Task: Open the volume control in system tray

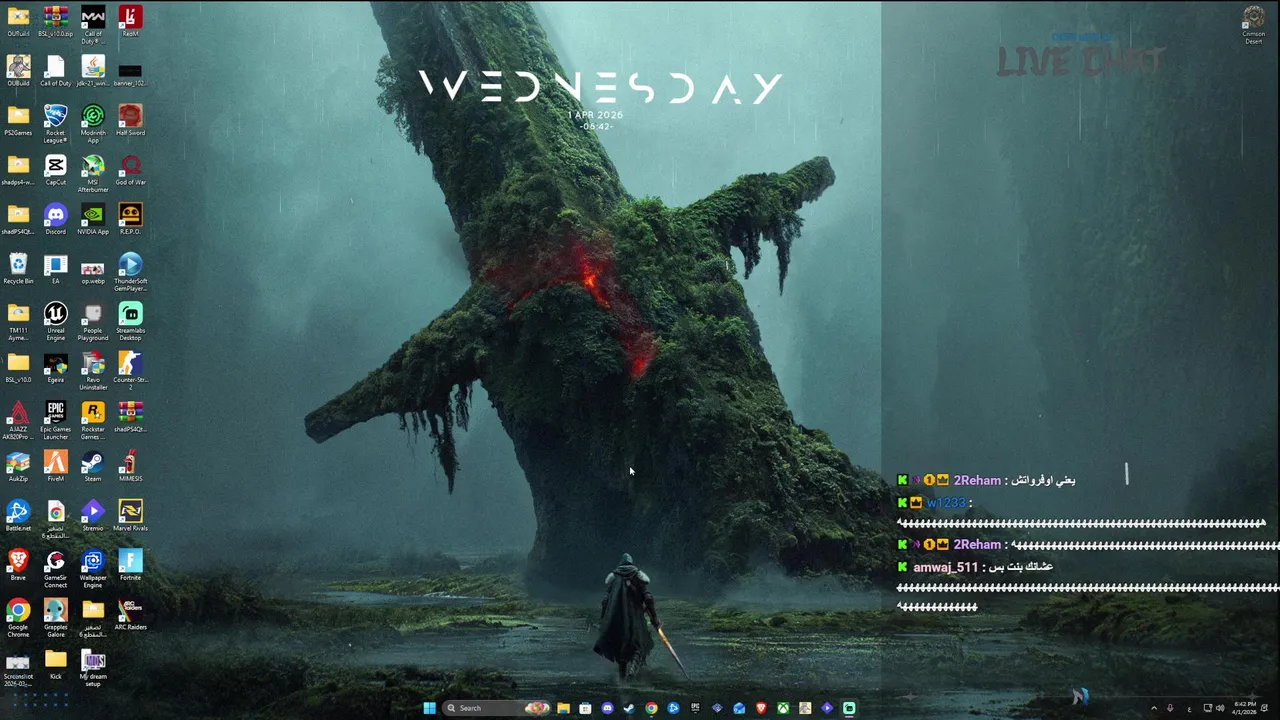Action: point(1220,708)
